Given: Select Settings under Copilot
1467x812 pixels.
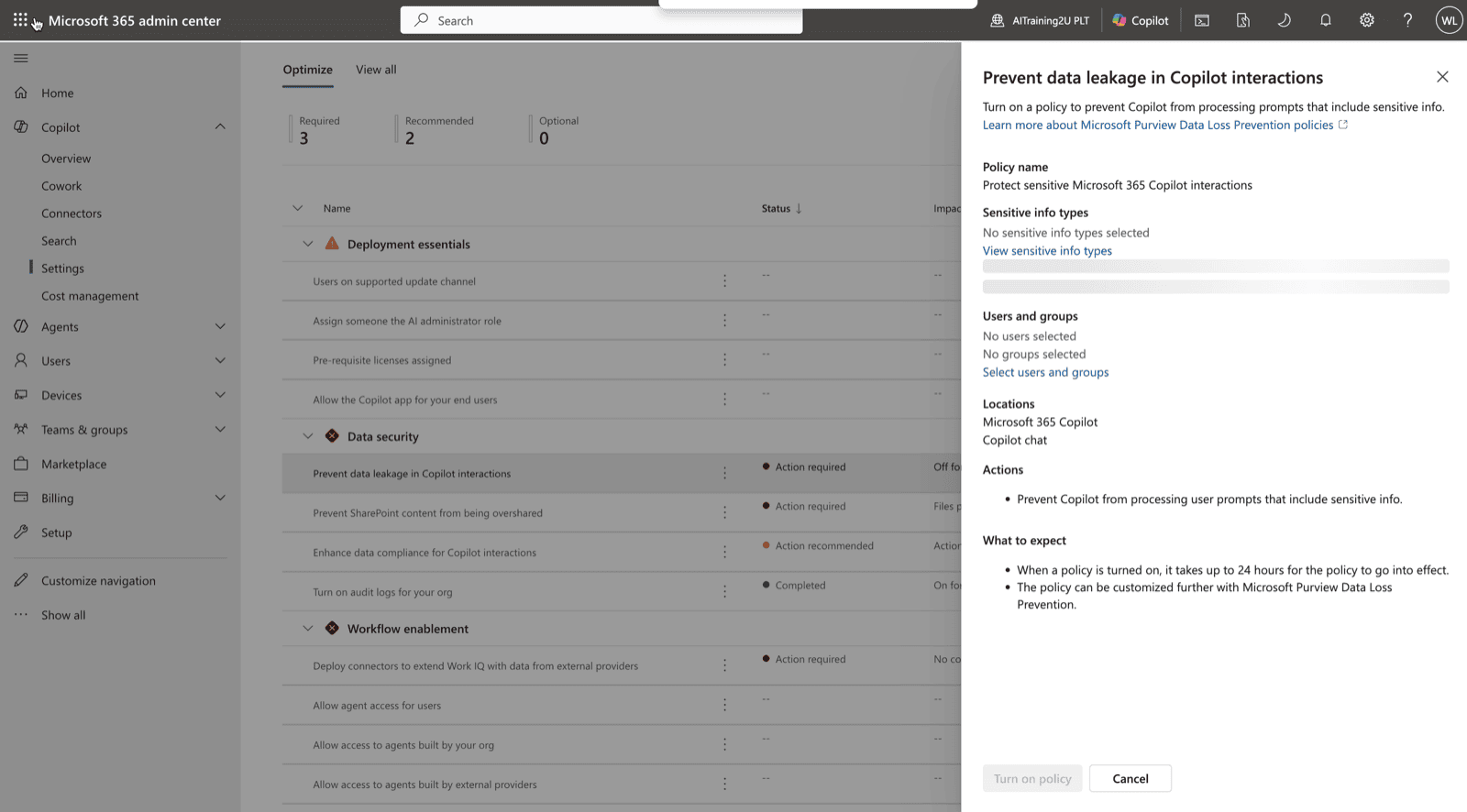Looking at the screenshot, I should click(x=62, y=269).
